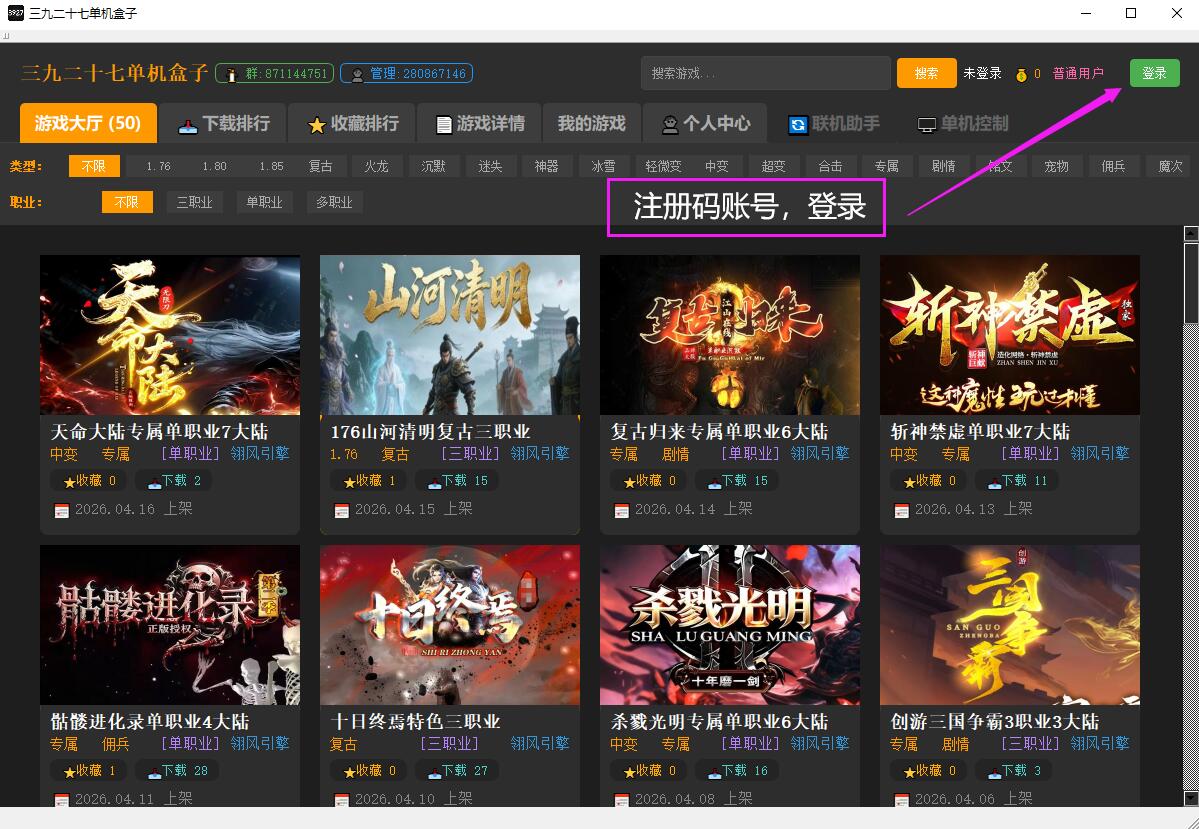
Task: Open the 下载排行 tab
Action: pos(224,124)
